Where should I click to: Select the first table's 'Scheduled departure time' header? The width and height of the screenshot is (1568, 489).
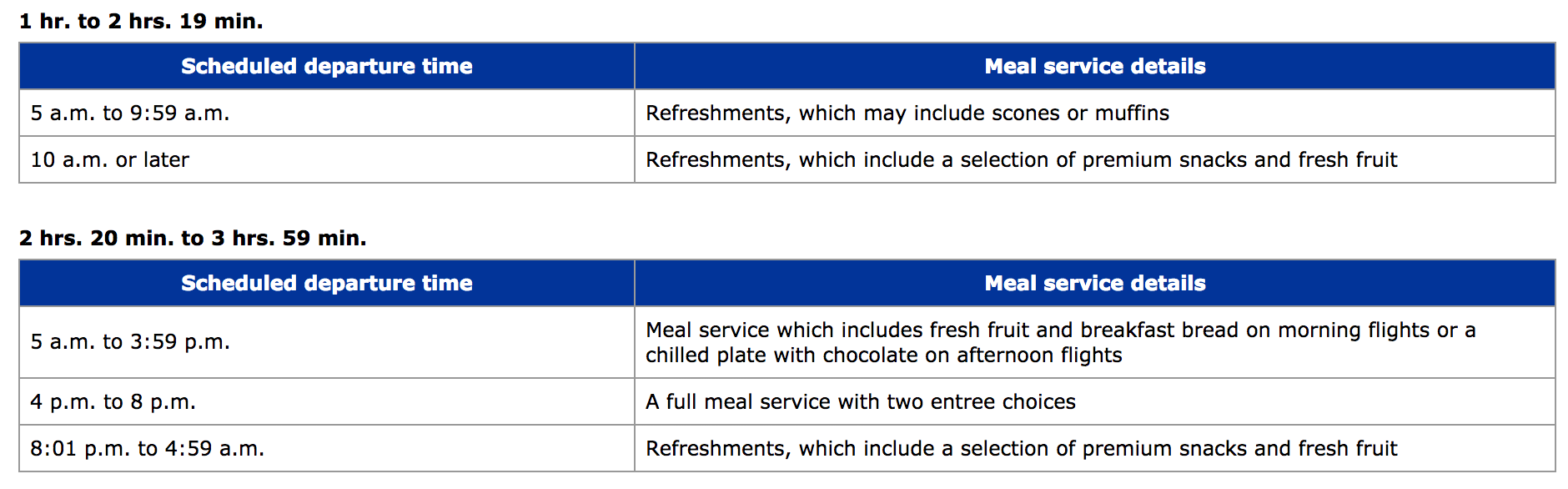coord(327,66)
